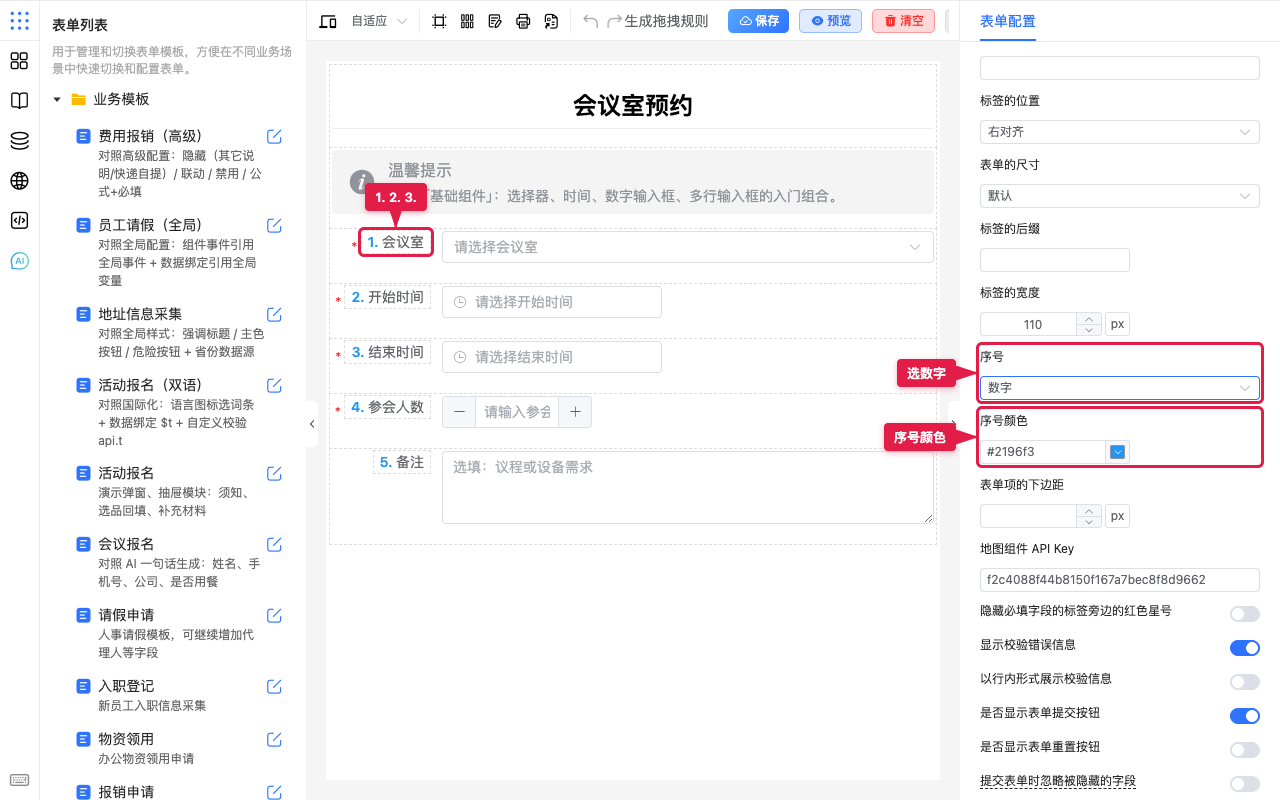Image resolution: width=1280 pixels, height=800 pixels.
Task: Open the book icon in the sidebar
Action: coord(19,101)
